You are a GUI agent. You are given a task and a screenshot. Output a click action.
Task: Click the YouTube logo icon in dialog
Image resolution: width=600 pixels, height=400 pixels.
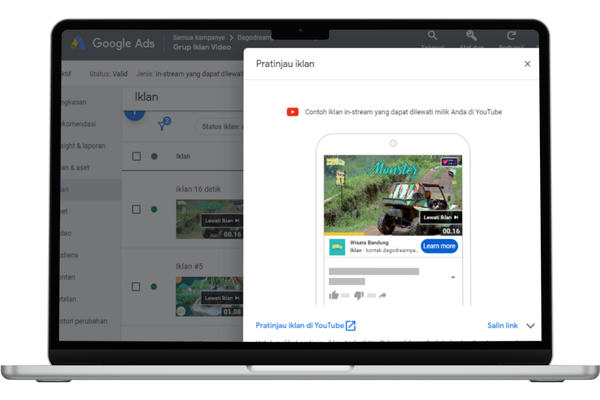pos(292,112)
